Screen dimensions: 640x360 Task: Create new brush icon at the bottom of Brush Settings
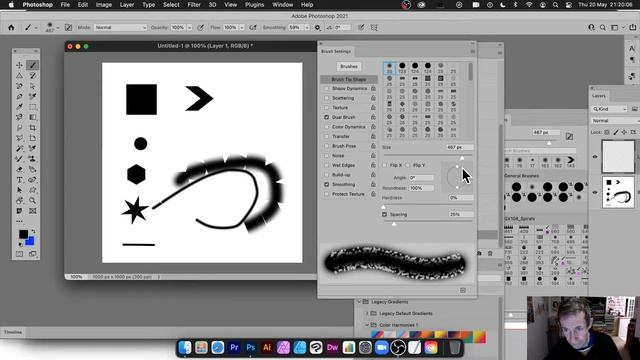pyautogui.click(x=463, y=290)
